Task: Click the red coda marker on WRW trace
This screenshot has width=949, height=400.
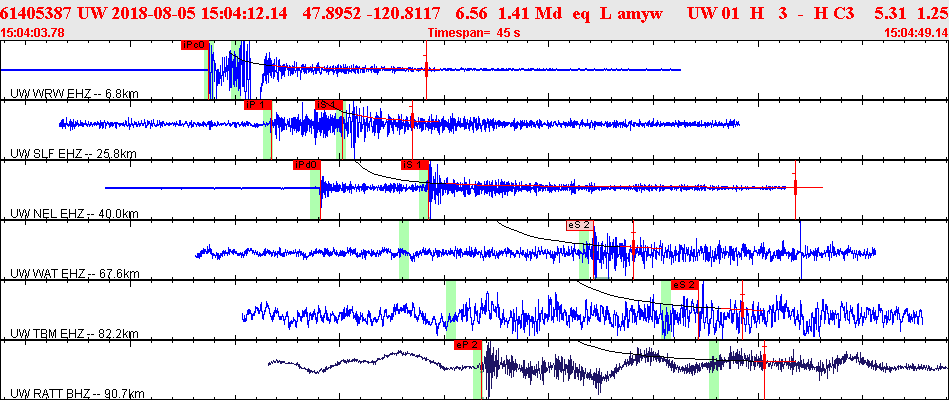Action: pos(426,70)
